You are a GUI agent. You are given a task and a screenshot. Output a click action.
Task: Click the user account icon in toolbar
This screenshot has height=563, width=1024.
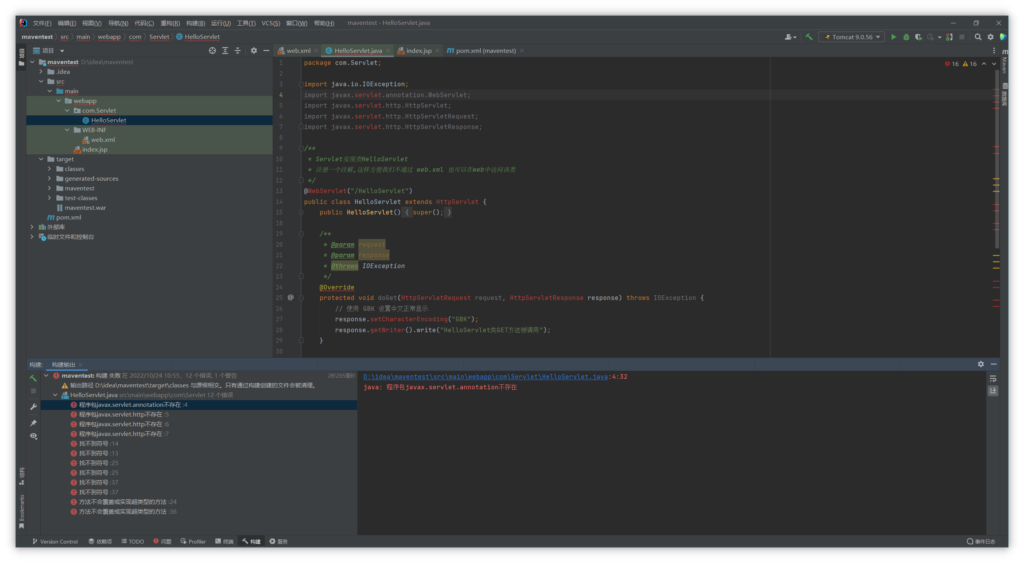[x=790, y=37]
